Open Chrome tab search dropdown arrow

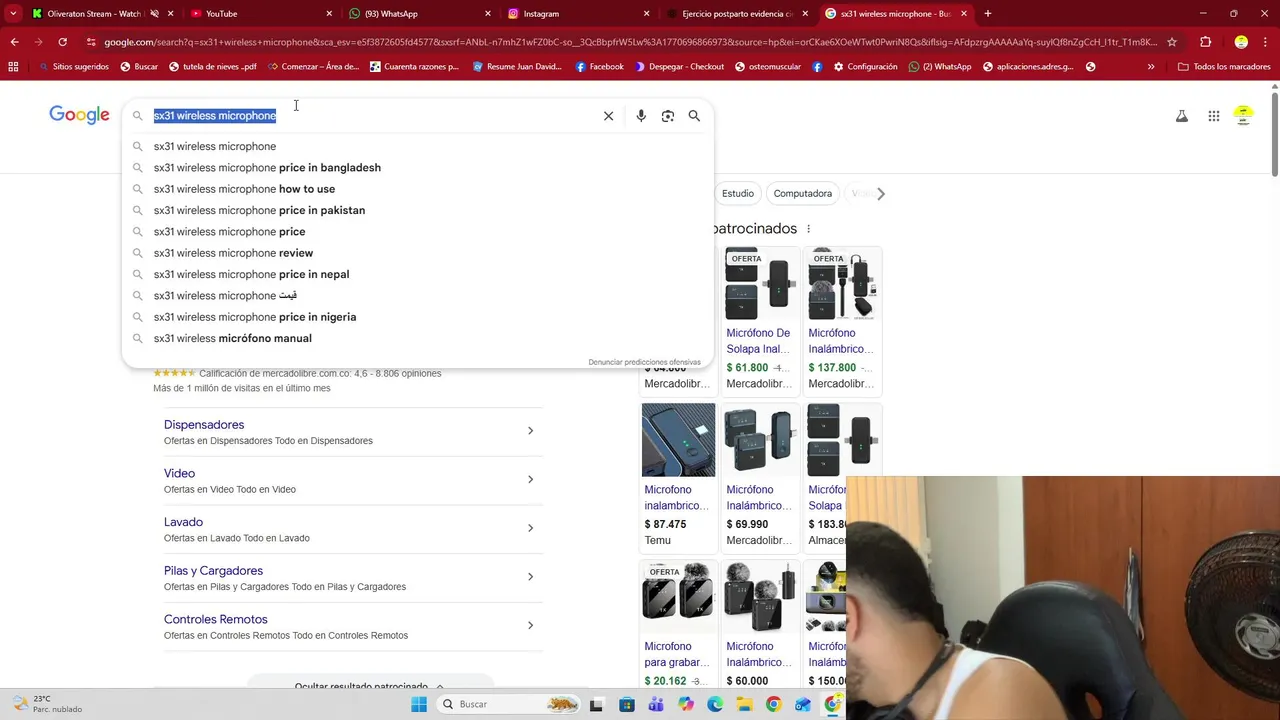coord(13,14)
